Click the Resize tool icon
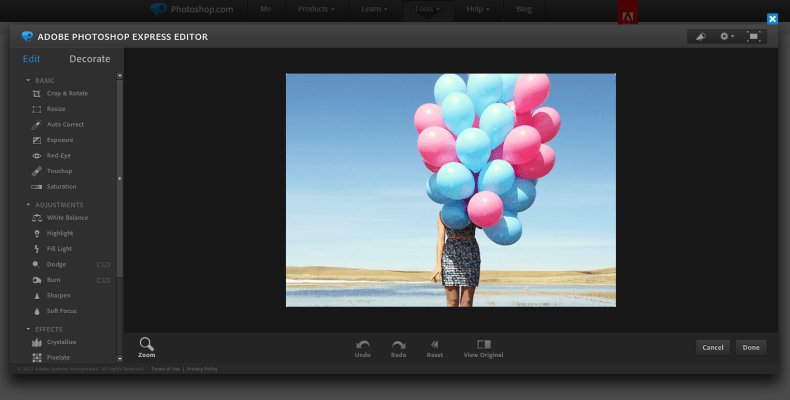 coord(36,109)
